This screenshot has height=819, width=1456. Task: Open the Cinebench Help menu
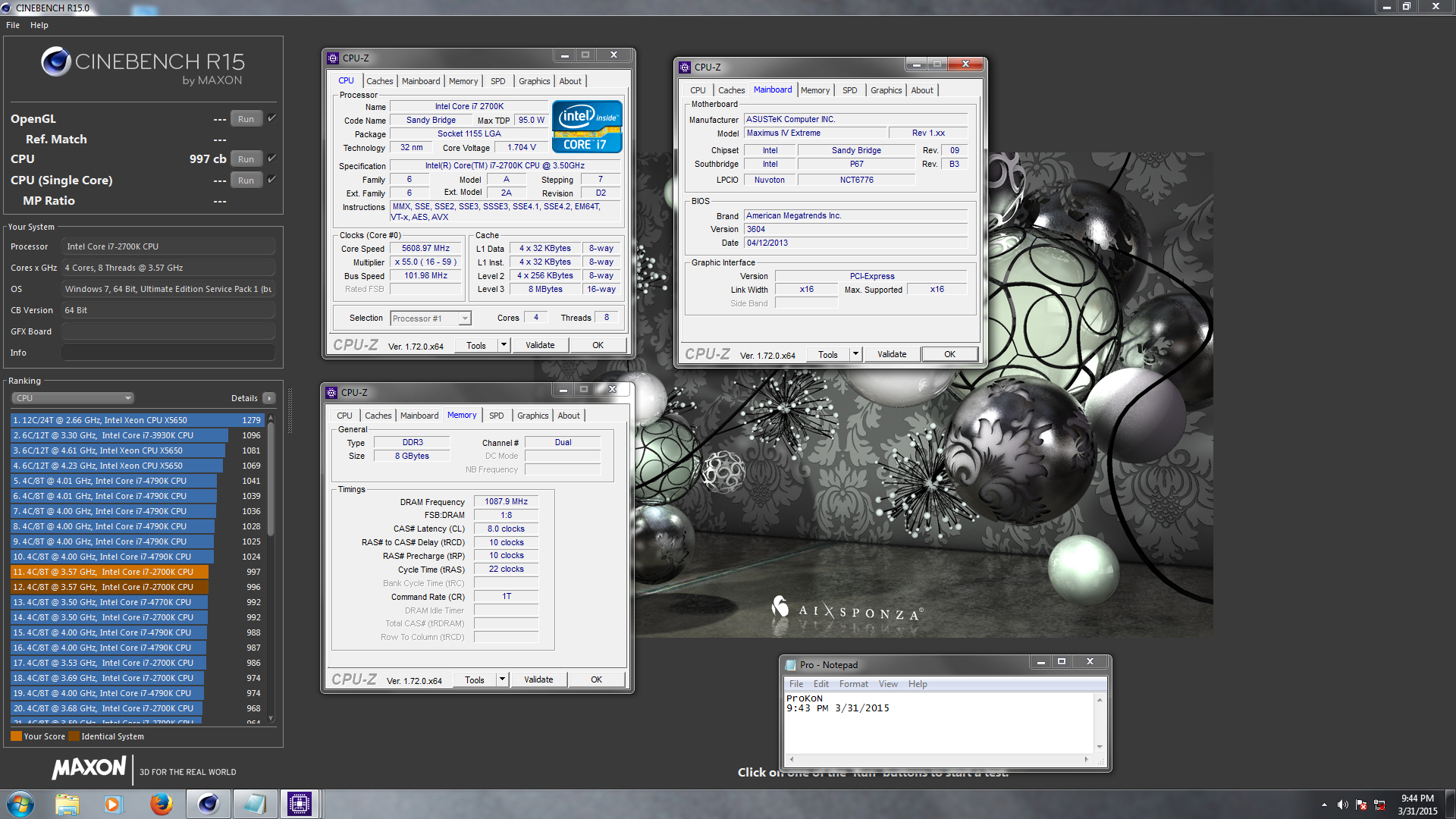tap(39, 25)
